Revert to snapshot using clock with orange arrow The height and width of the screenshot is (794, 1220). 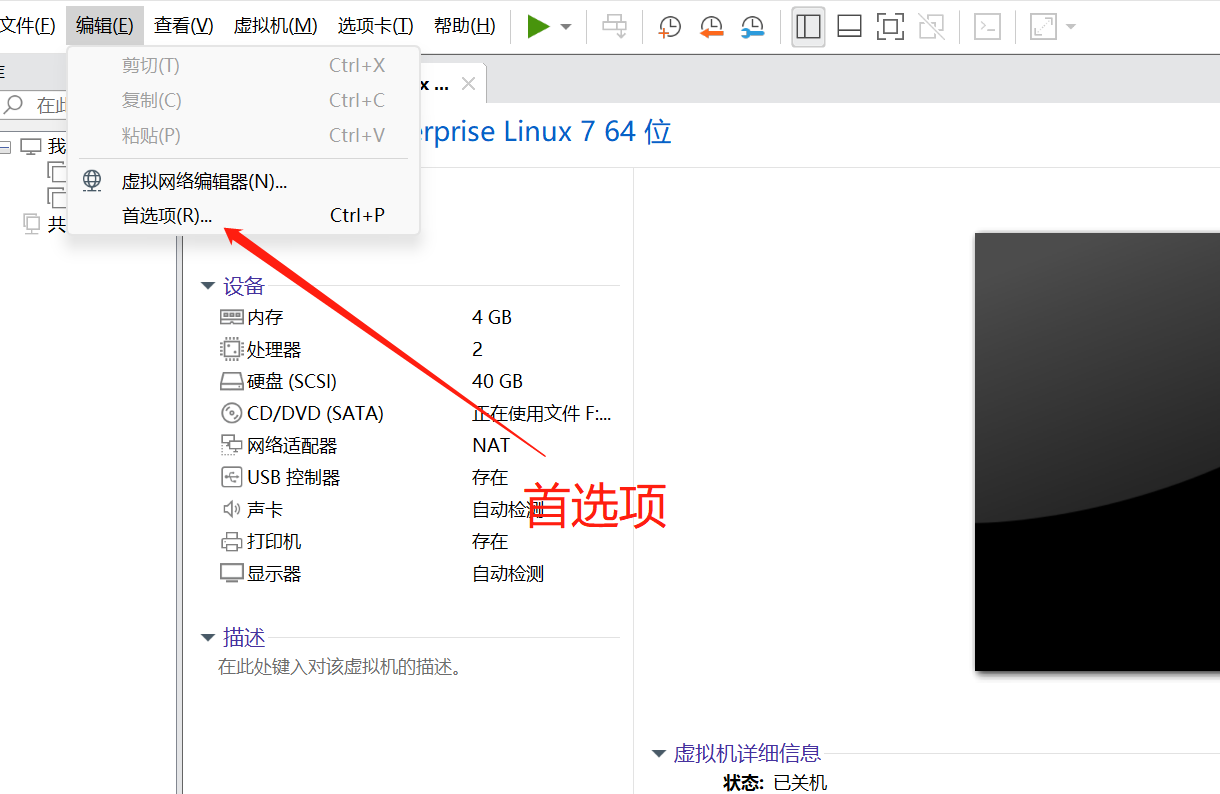[711, 26]
